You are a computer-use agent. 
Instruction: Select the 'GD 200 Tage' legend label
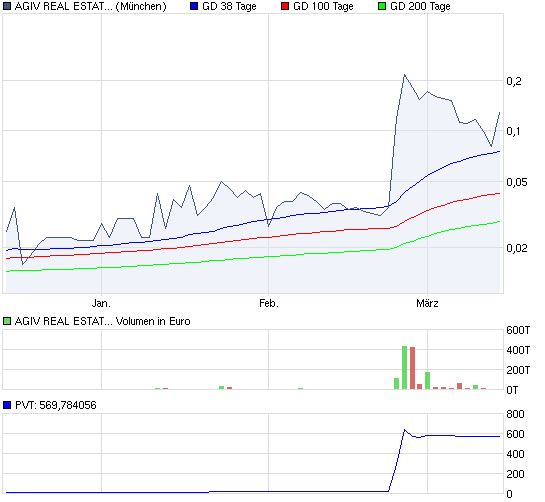(420, 6)
